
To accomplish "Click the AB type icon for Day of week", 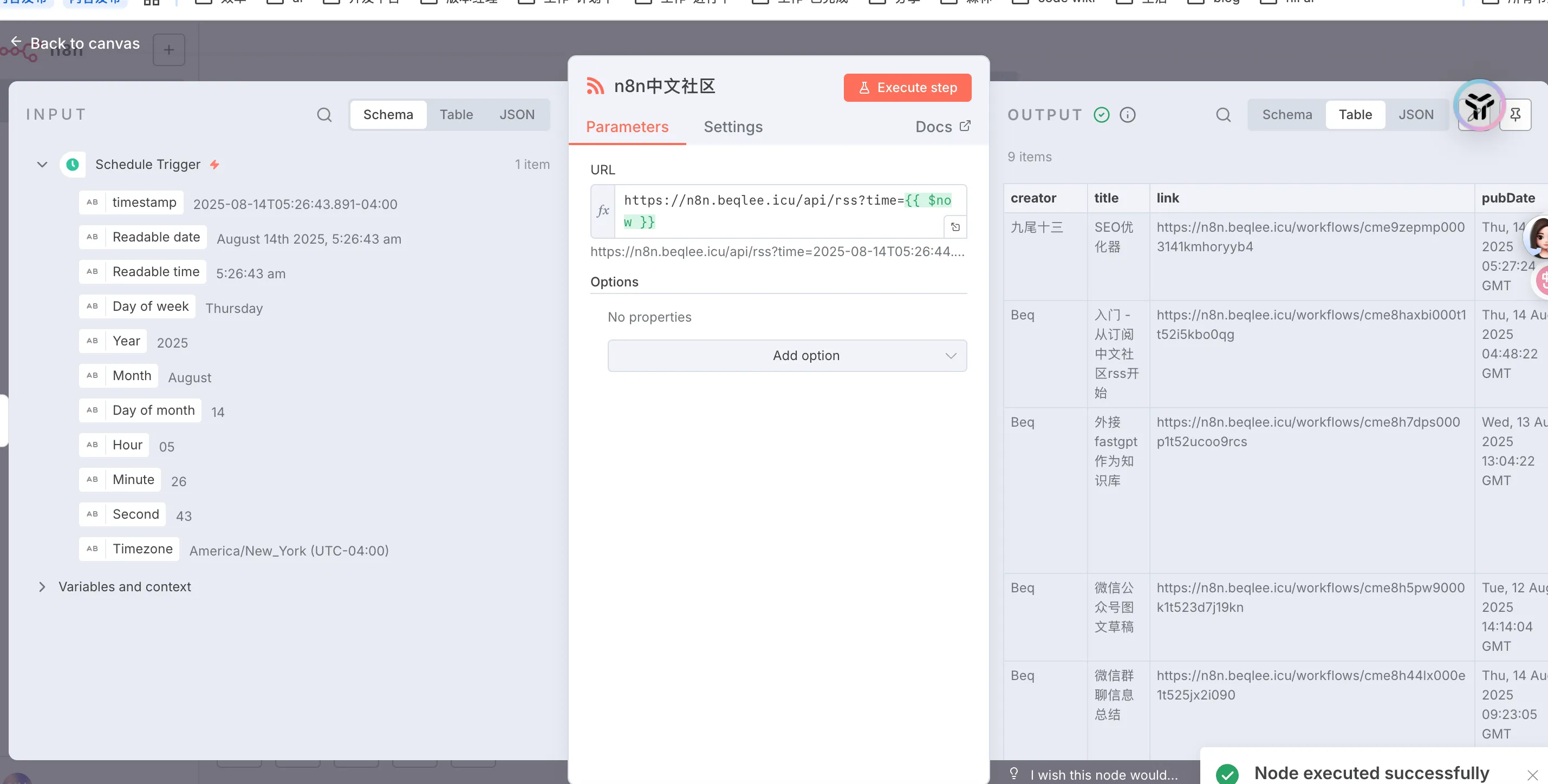I will click(x=92, y=306).
